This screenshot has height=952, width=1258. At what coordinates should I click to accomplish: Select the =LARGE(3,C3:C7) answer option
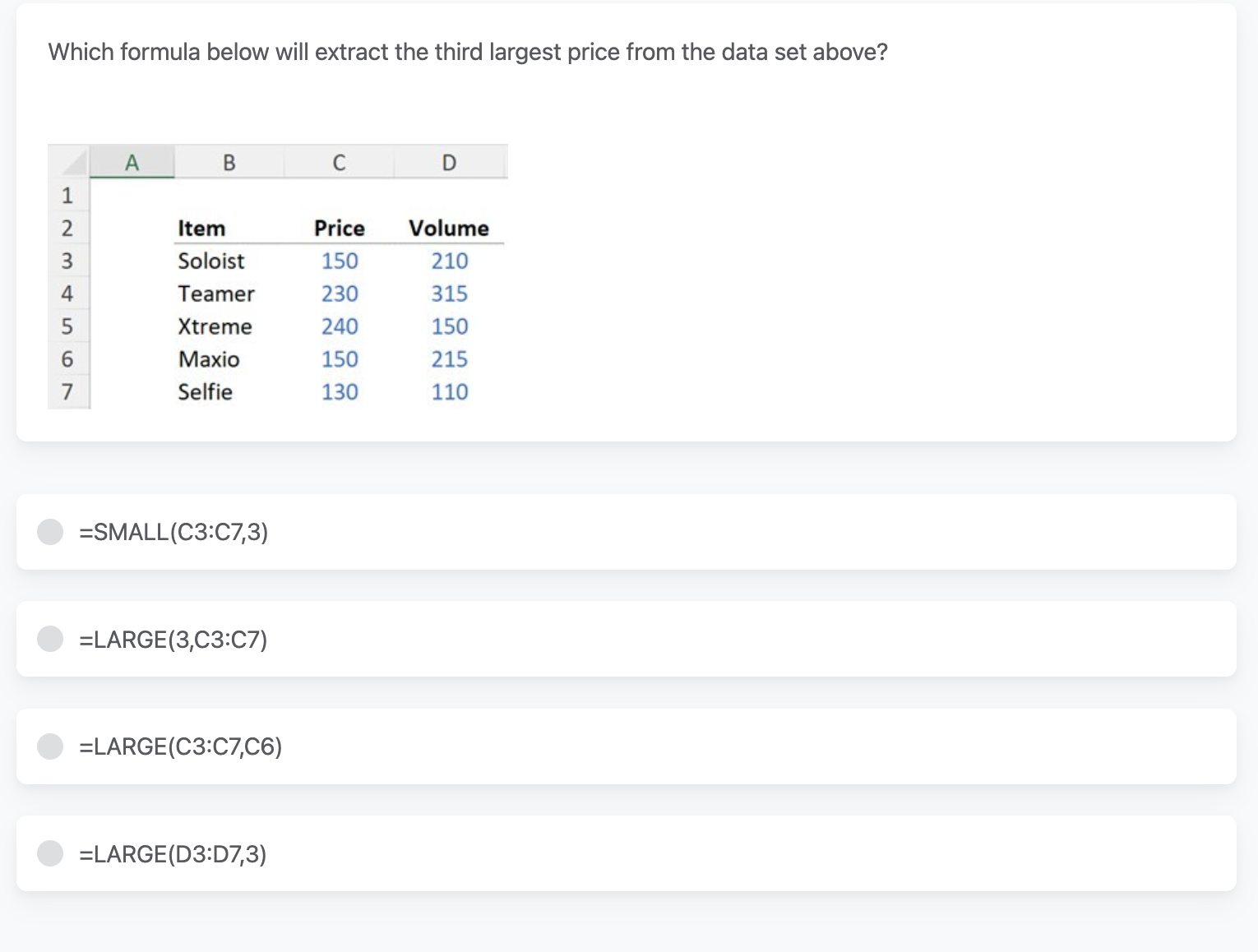click(50, 639)
